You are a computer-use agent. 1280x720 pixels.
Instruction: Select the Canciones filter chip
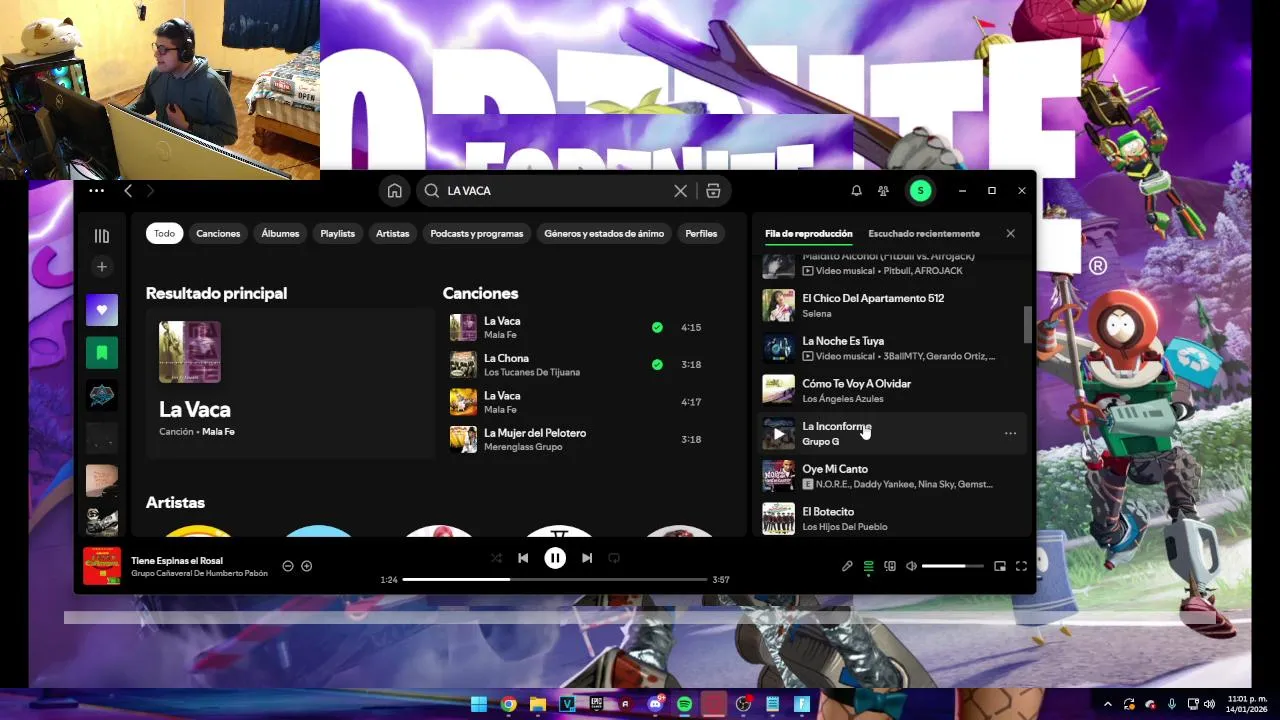[x=218, y=234]
